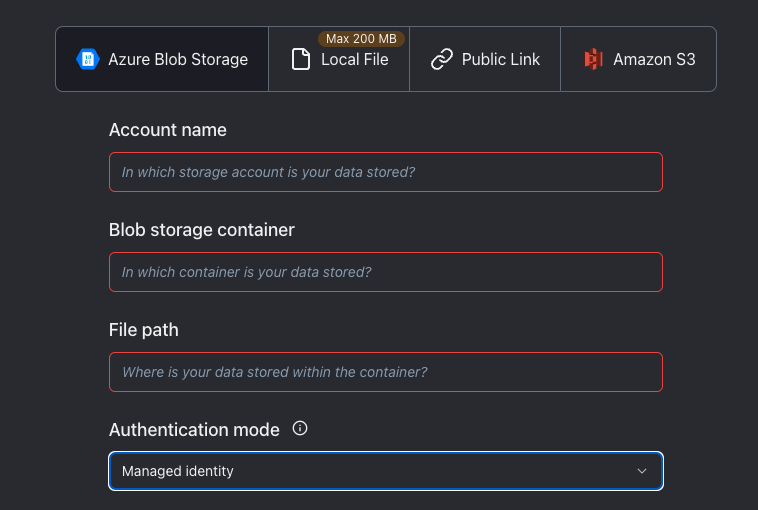Viewport: 758px width, 510px height.
Task: Click the Public Link chain icon
Action: click(442, 59)
